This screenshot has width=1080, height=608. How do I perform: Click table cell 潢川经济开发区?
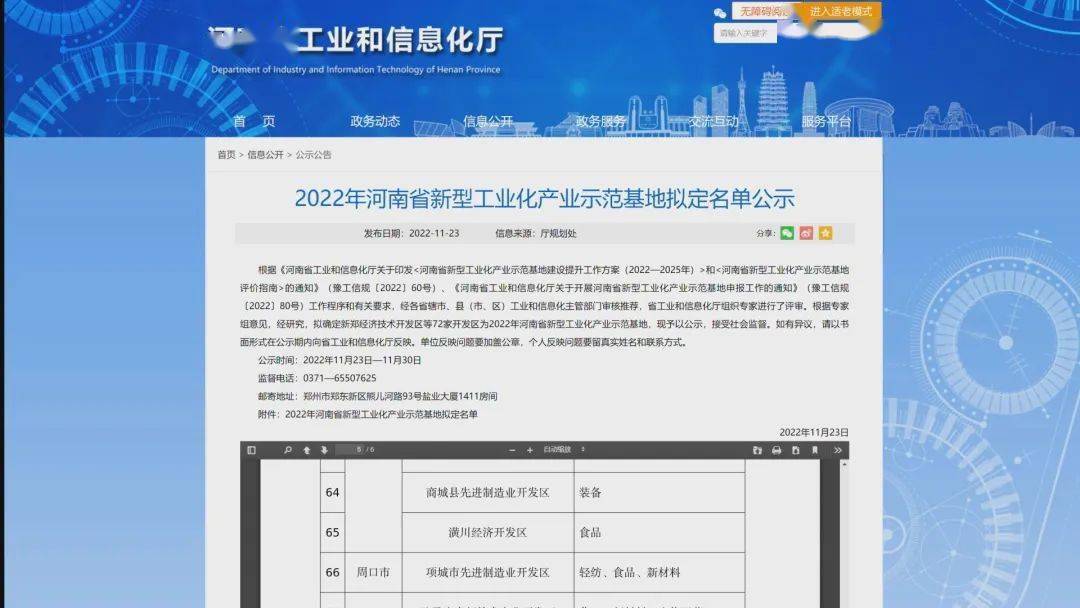tap(488, 532)
